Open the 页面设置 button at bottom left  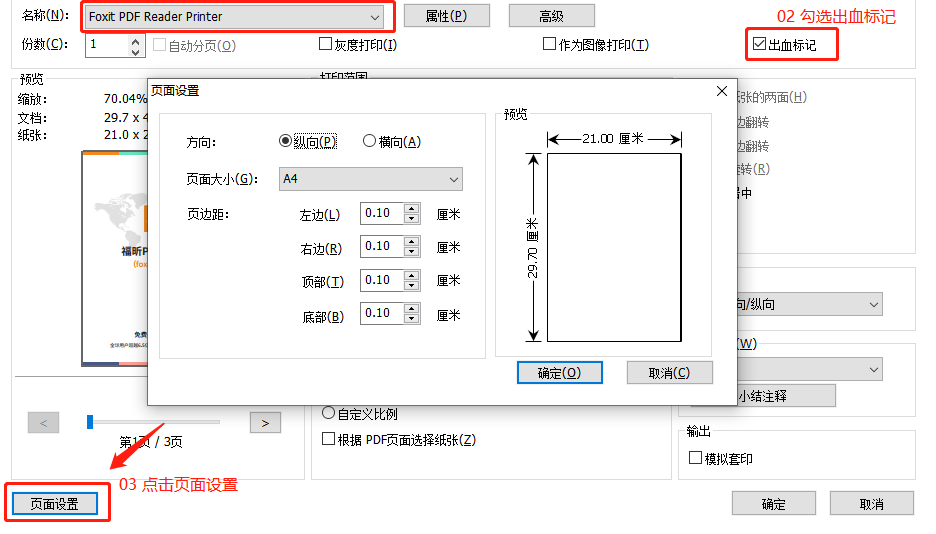point(54,504)
